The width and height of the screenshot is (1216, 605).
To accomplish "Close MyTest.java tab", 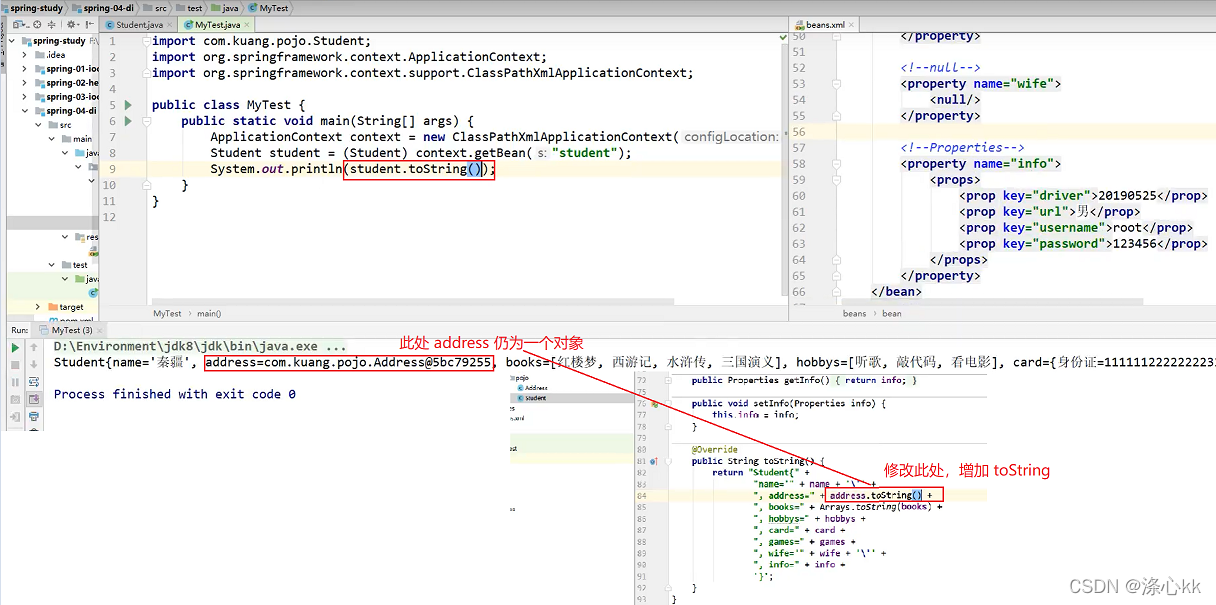I will [x=246, y=24].
